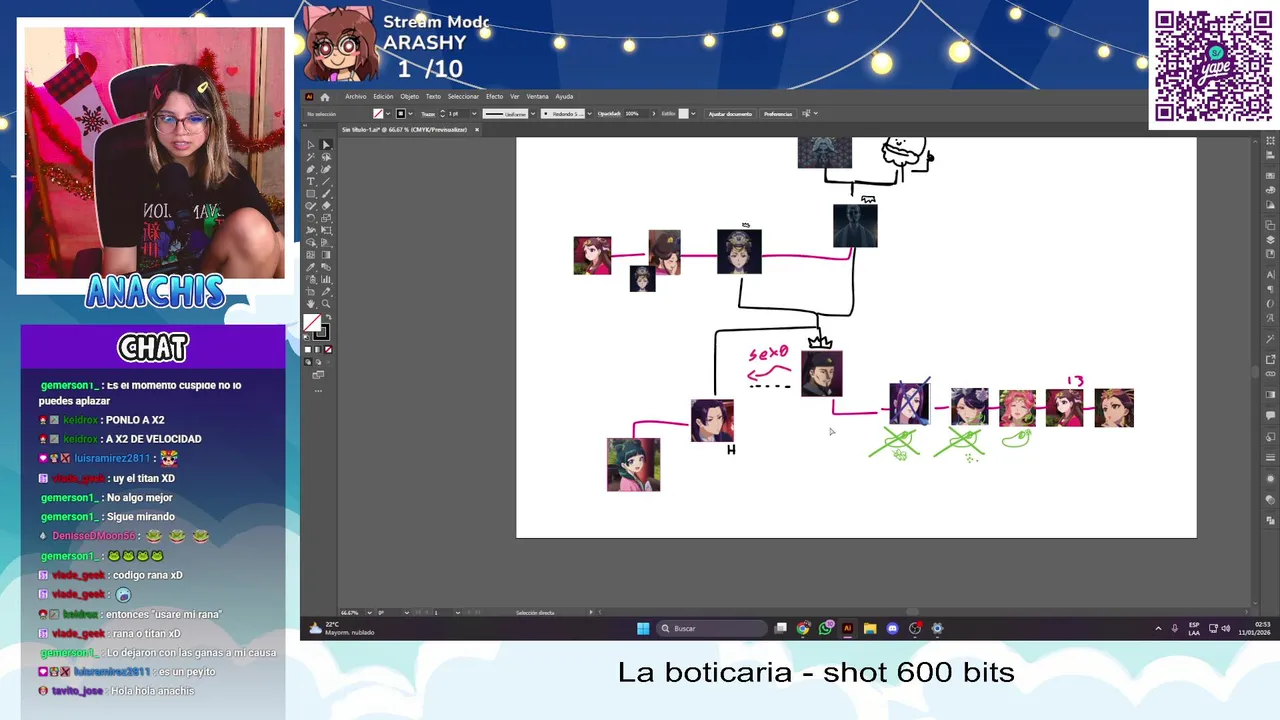This screenshot has width=1280, height=720.
Task: Open the Estilo graphic style dropdown
Action: tap(693, 113)
